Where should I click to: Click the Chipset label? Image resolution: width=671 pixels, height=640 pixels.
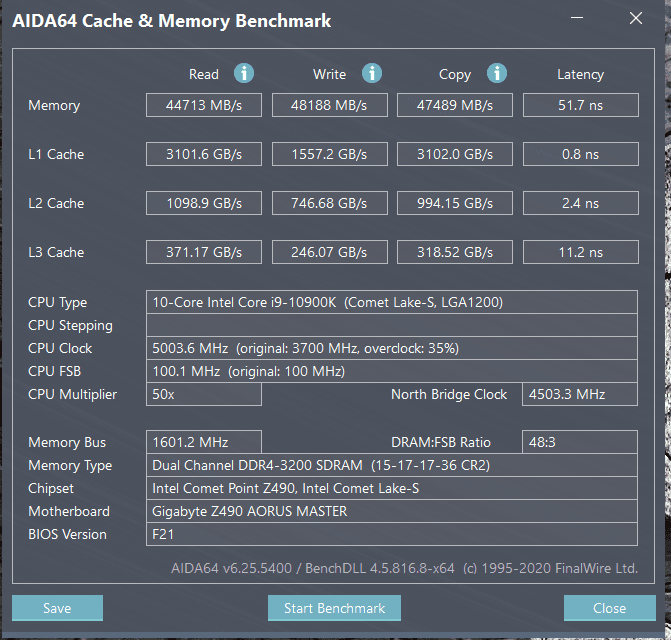[51, 489]
